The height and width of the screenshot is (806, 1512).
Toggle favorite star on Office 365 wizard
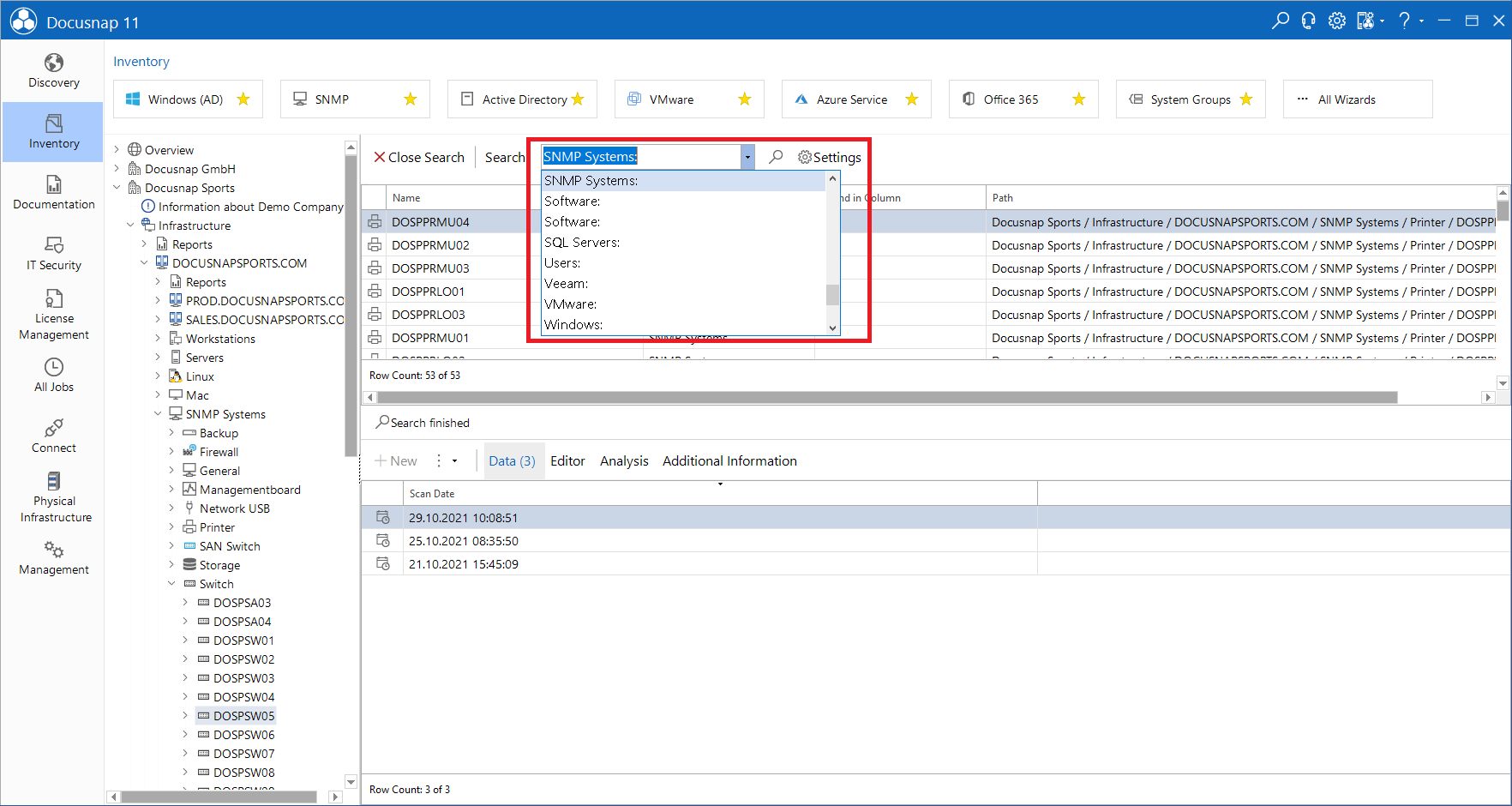point(1079,99)
